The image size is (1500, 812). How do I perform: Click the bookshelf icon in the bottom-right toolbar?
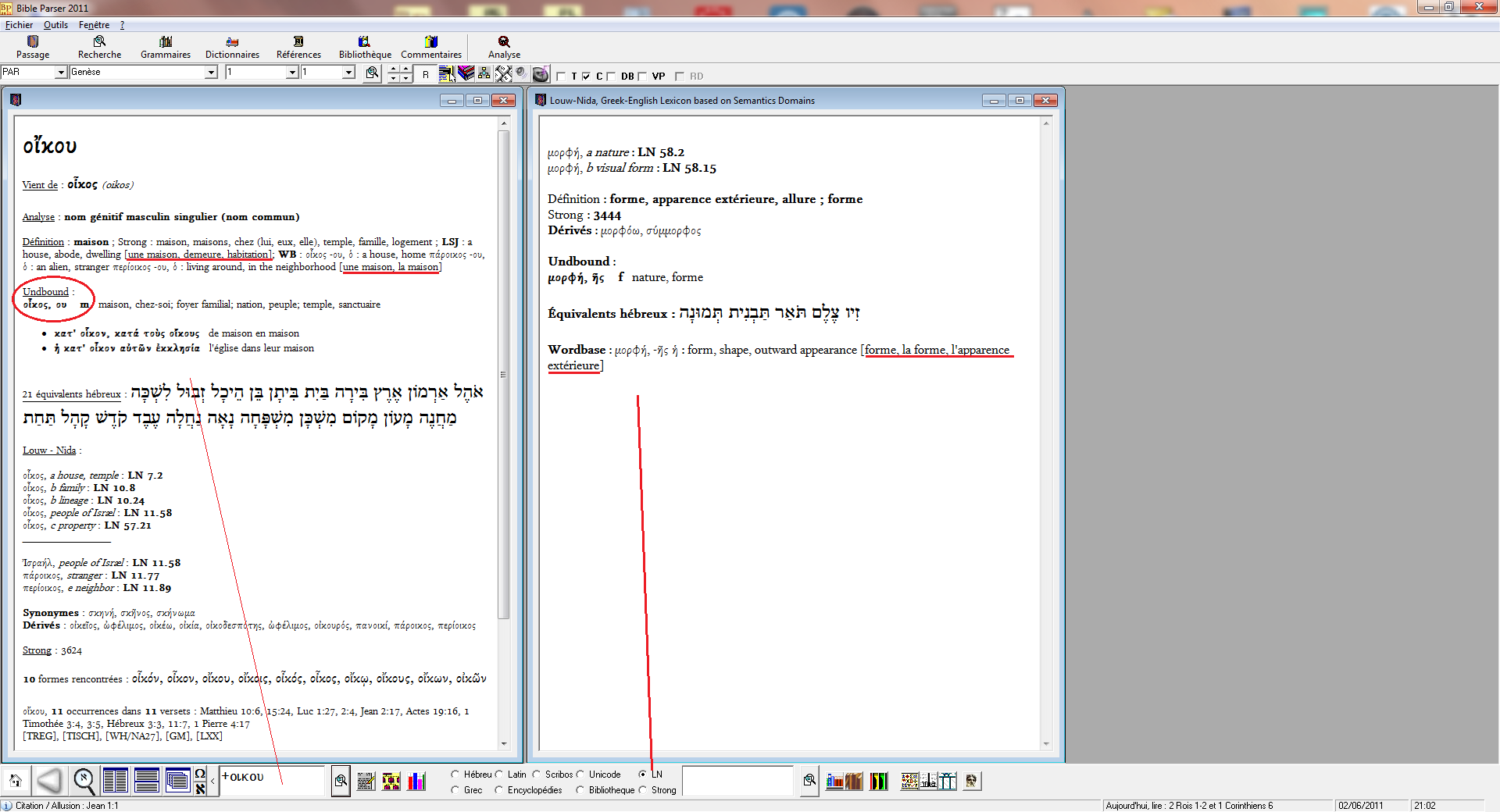pos(835,781)
